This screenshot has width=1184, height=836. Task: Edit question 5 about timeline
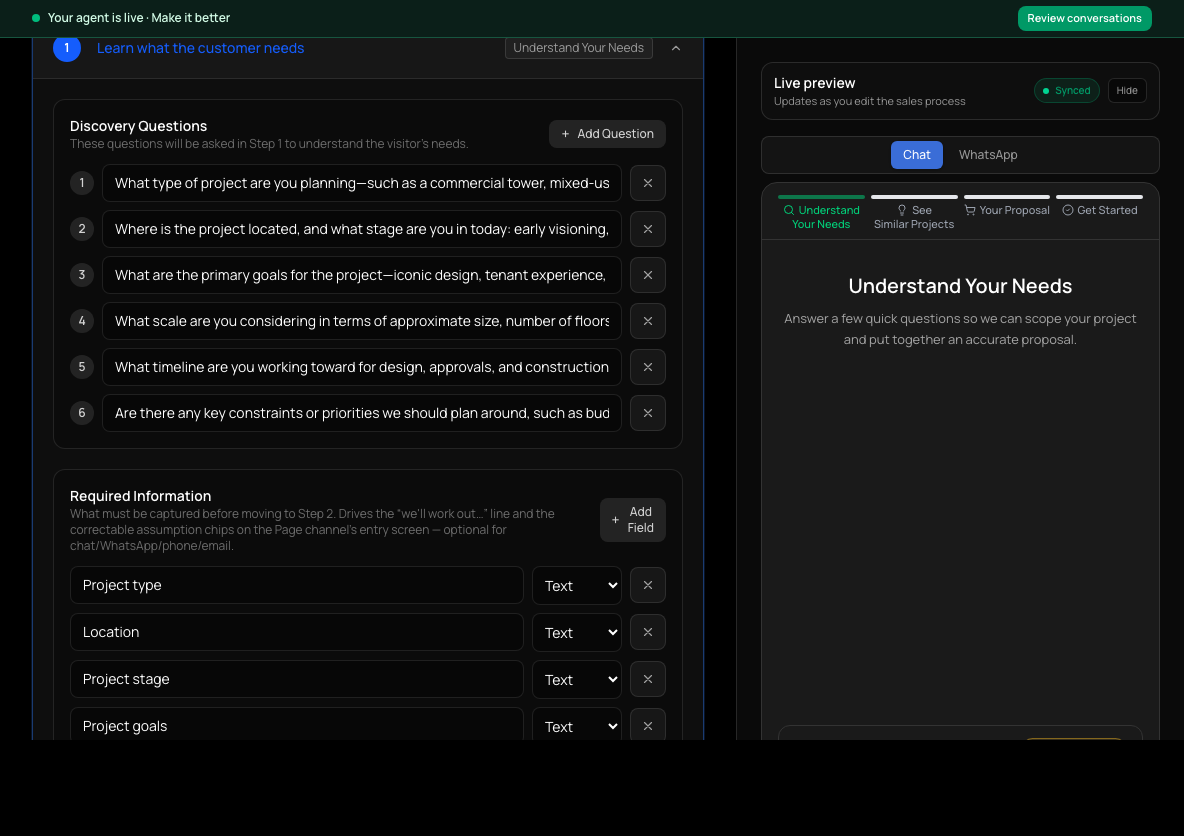pyautogui.click(x=362, y=367)
